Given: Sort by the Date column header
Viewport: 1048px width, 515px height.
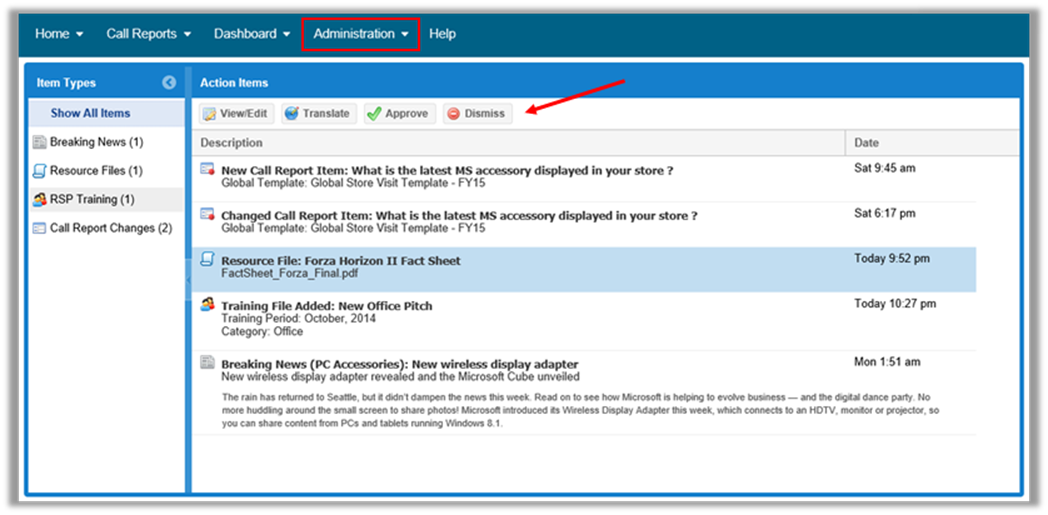Looking at the screenshot, I should (x=867, y=143).
